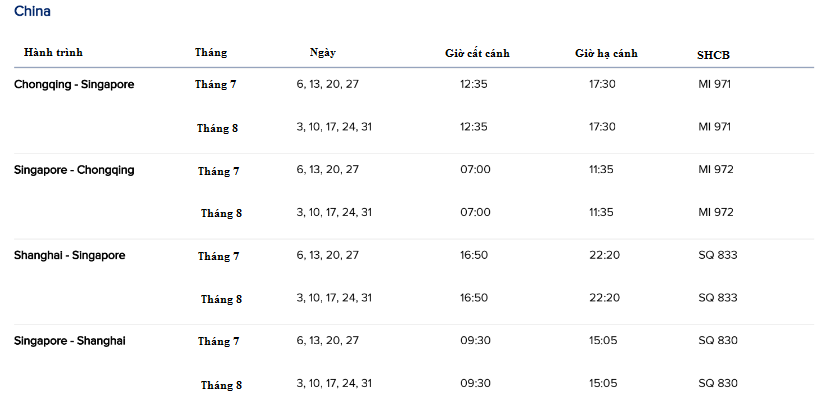Screen dimensions: 825x415
Task: Select the Chongqing - Singapore route
Action: pos(74,85)
